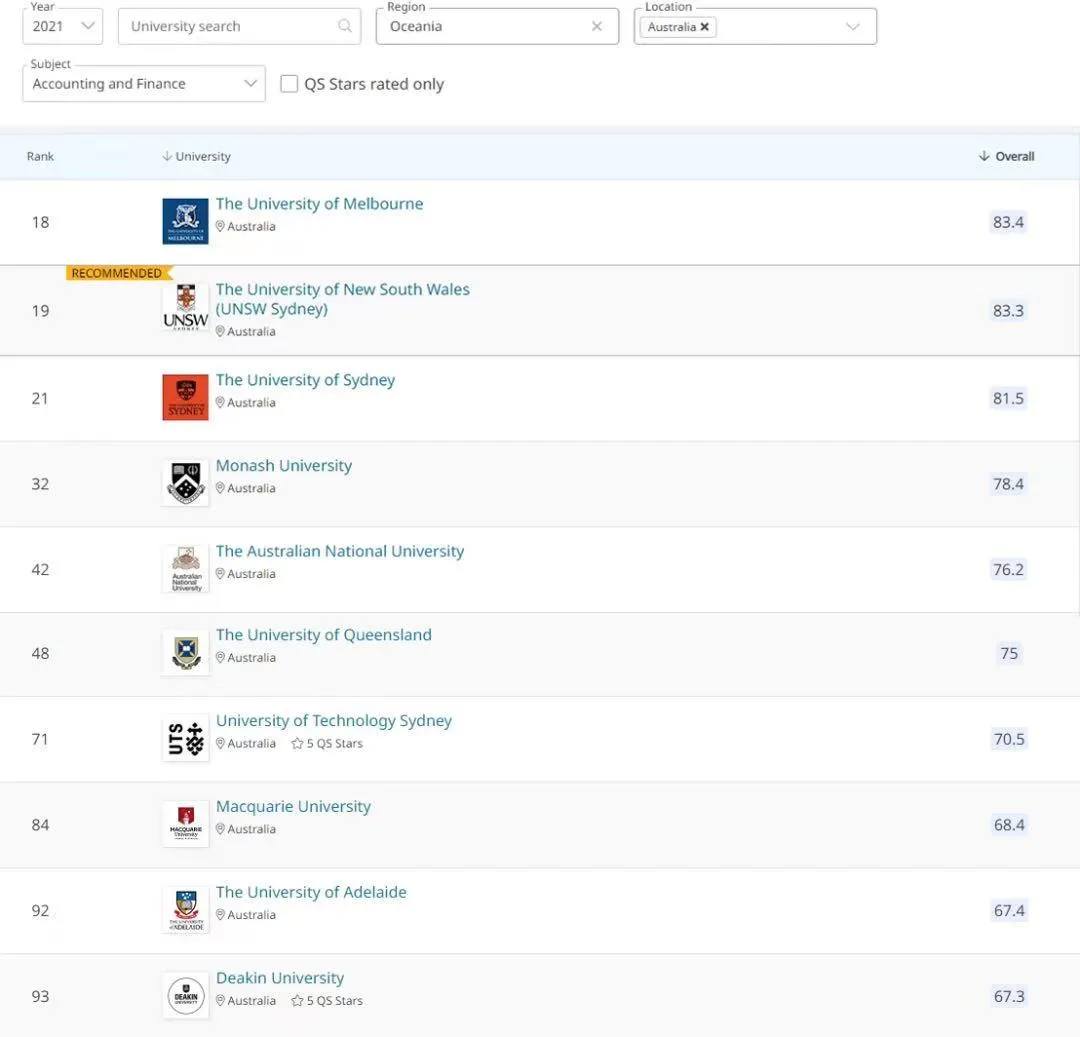
Task: Select the overall score 83.3
Action: pos(1008,311)
